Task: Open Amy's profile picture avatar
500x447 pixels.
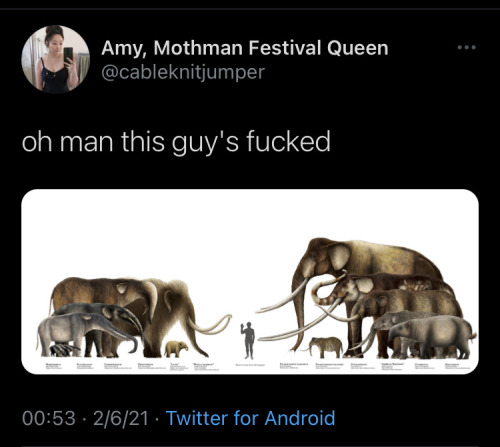Action: (56, 59)
